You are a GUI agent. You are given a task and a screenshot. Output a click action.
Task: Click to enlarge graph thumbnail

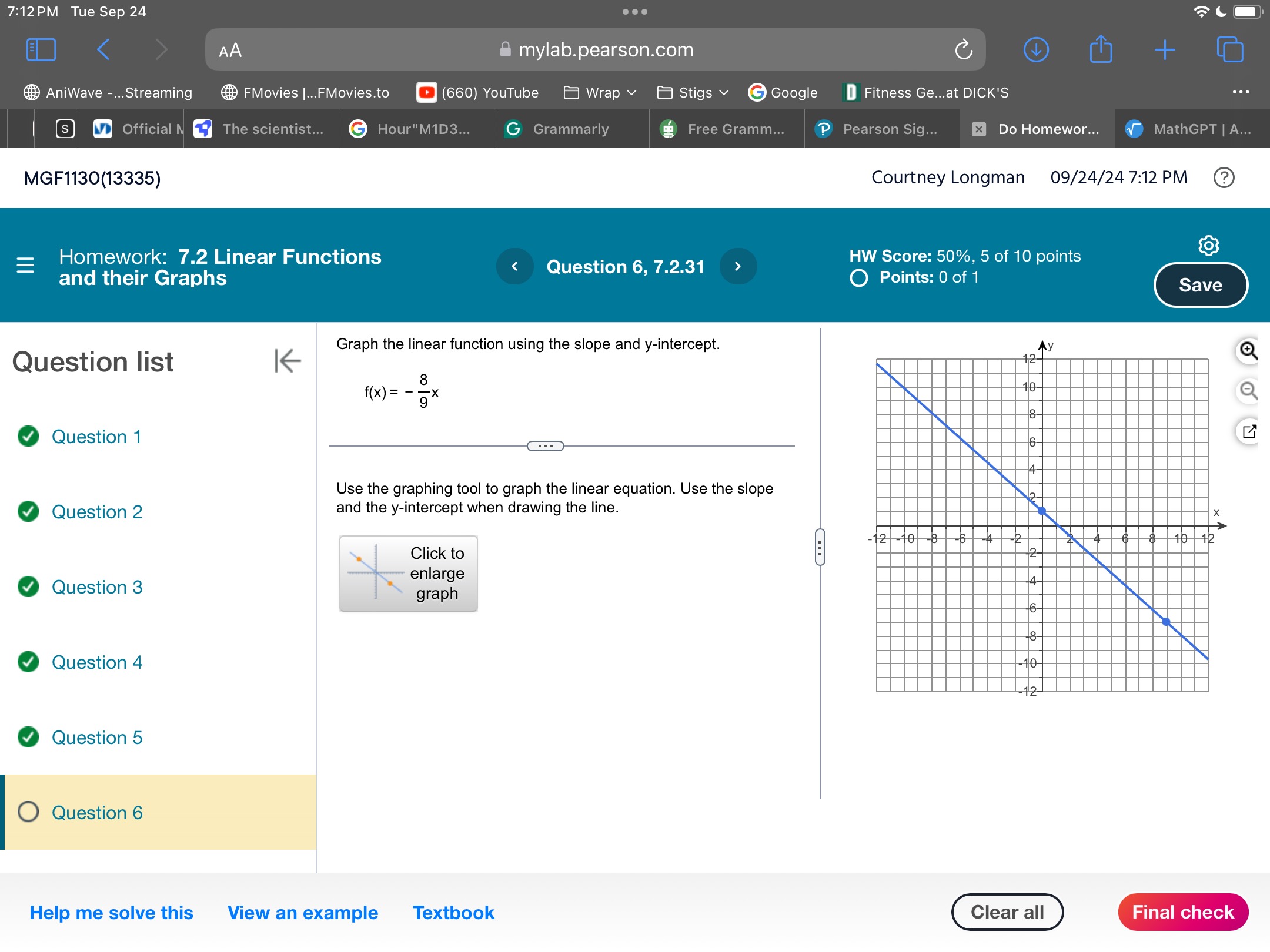409,574
